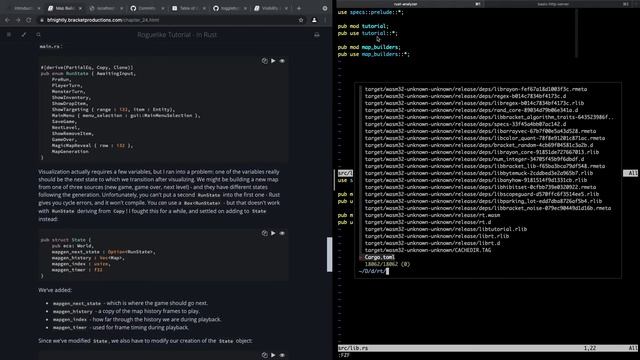Select rand_core .d entry in FZF

click(x=471, y=110)
